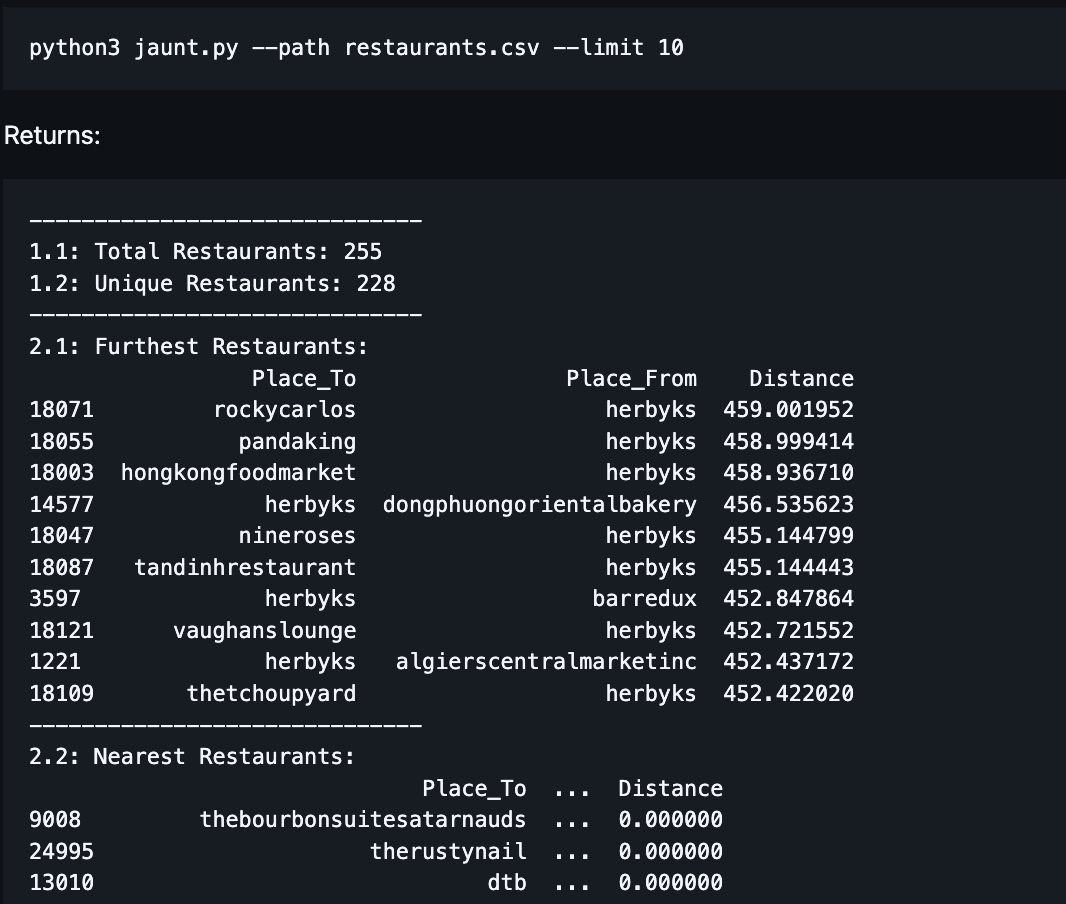This screenshot has height=904, width=1066.
Task: Select the dtb entry with zero distance
Action: [510, 882]
